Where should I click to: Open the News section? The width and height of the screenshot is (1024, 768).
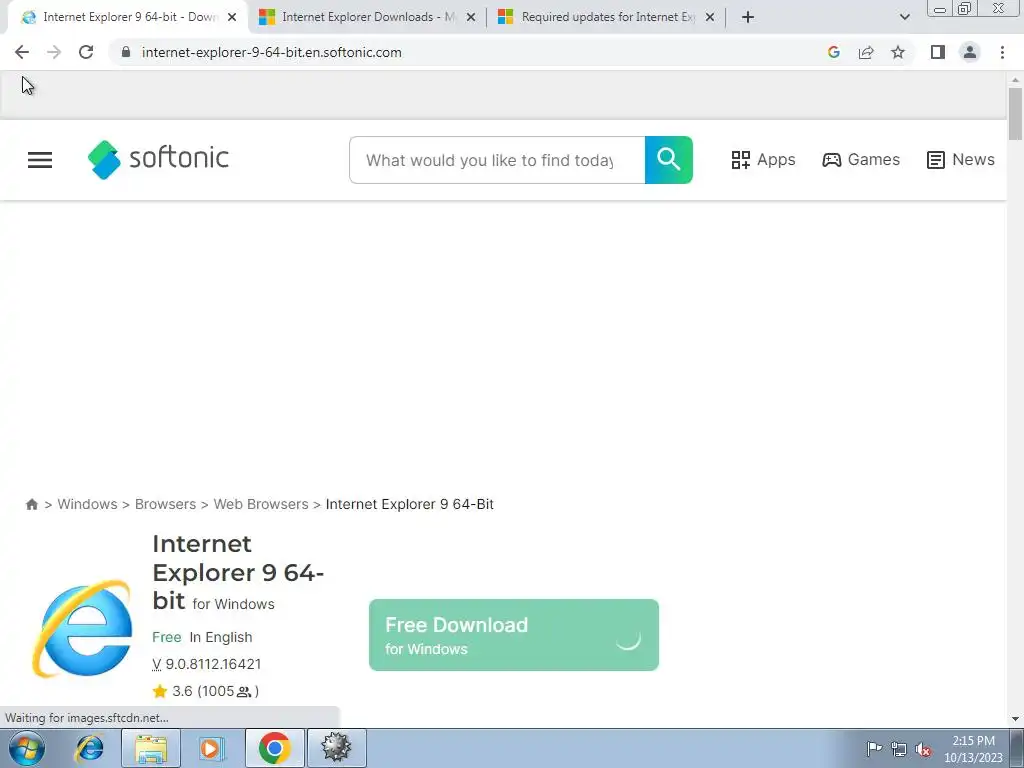[x=961, y=159]
